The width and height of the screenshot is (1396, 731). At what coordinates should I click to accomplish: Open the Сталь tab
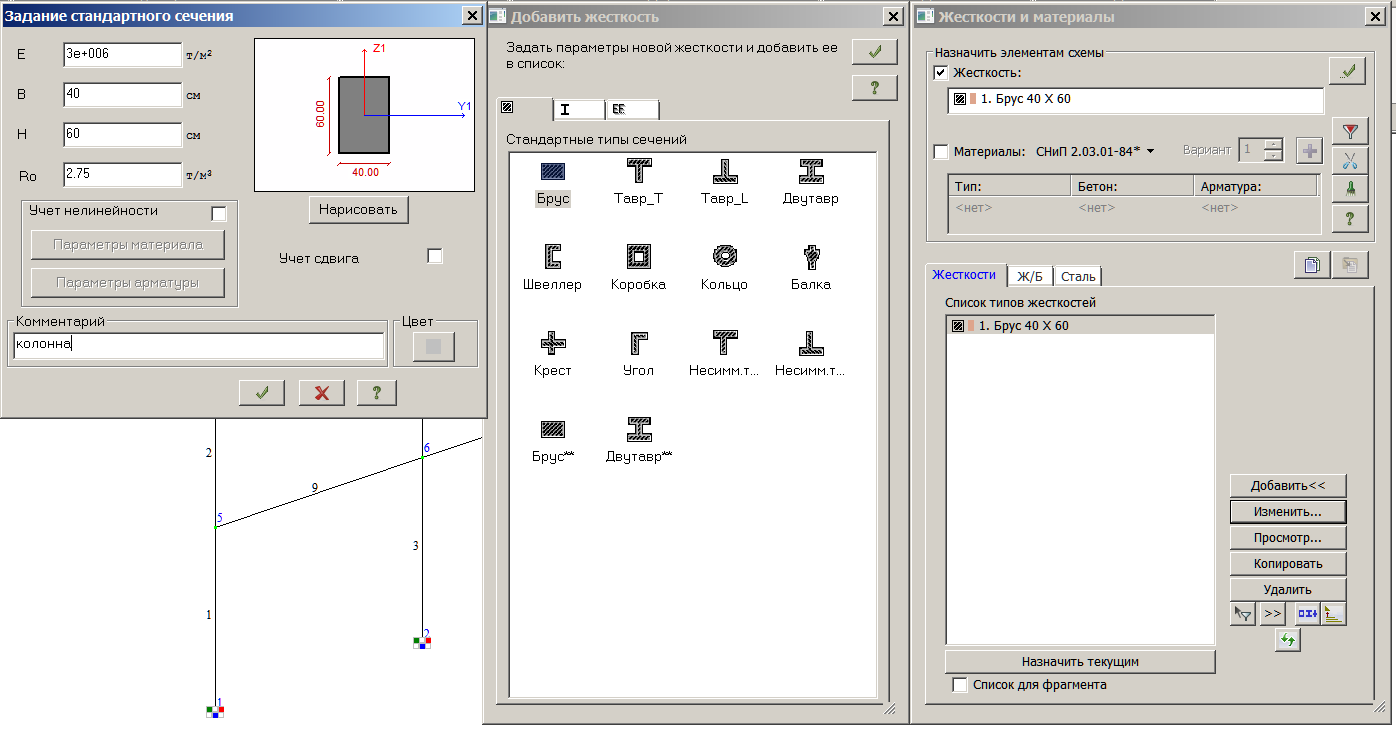[1078, 276]
